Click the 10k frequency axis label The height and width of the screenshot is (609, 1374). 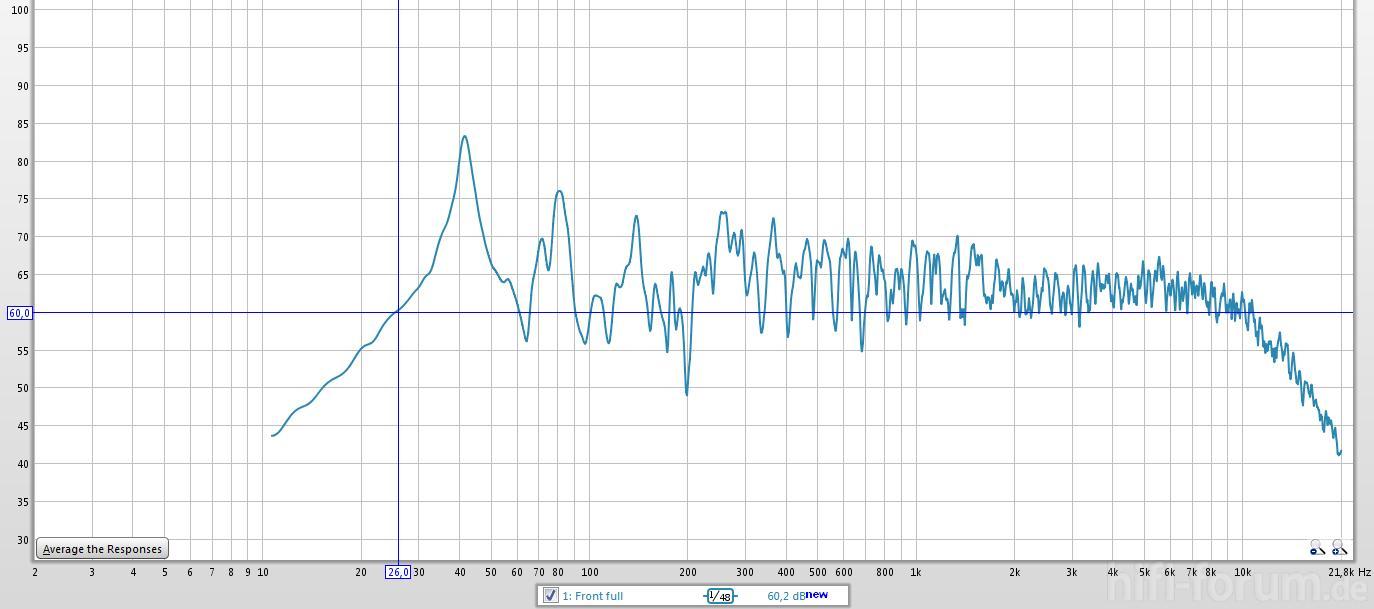1242,572
